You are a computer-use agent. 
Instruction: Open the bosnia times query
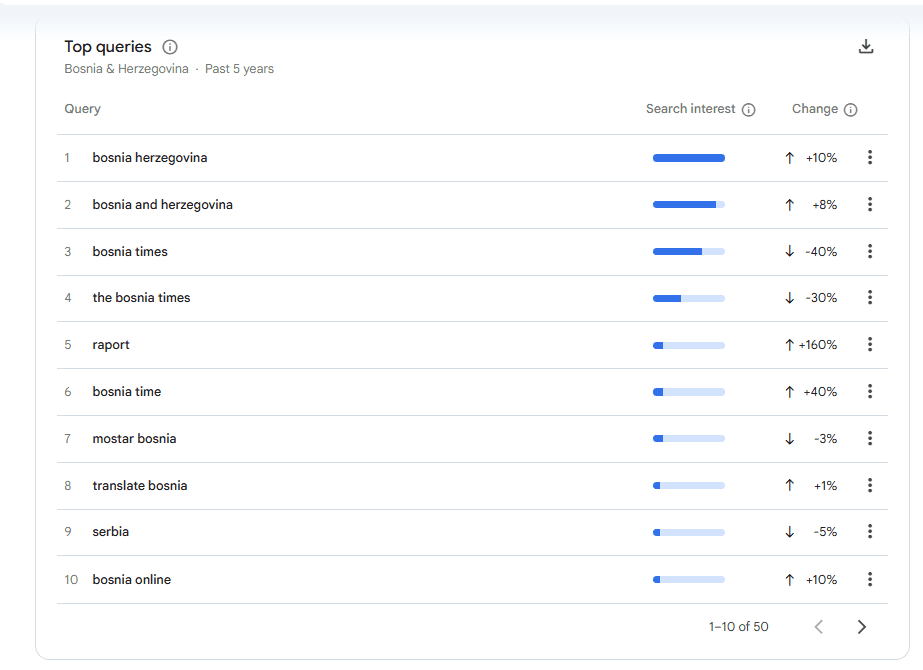(x=130, y=252)
